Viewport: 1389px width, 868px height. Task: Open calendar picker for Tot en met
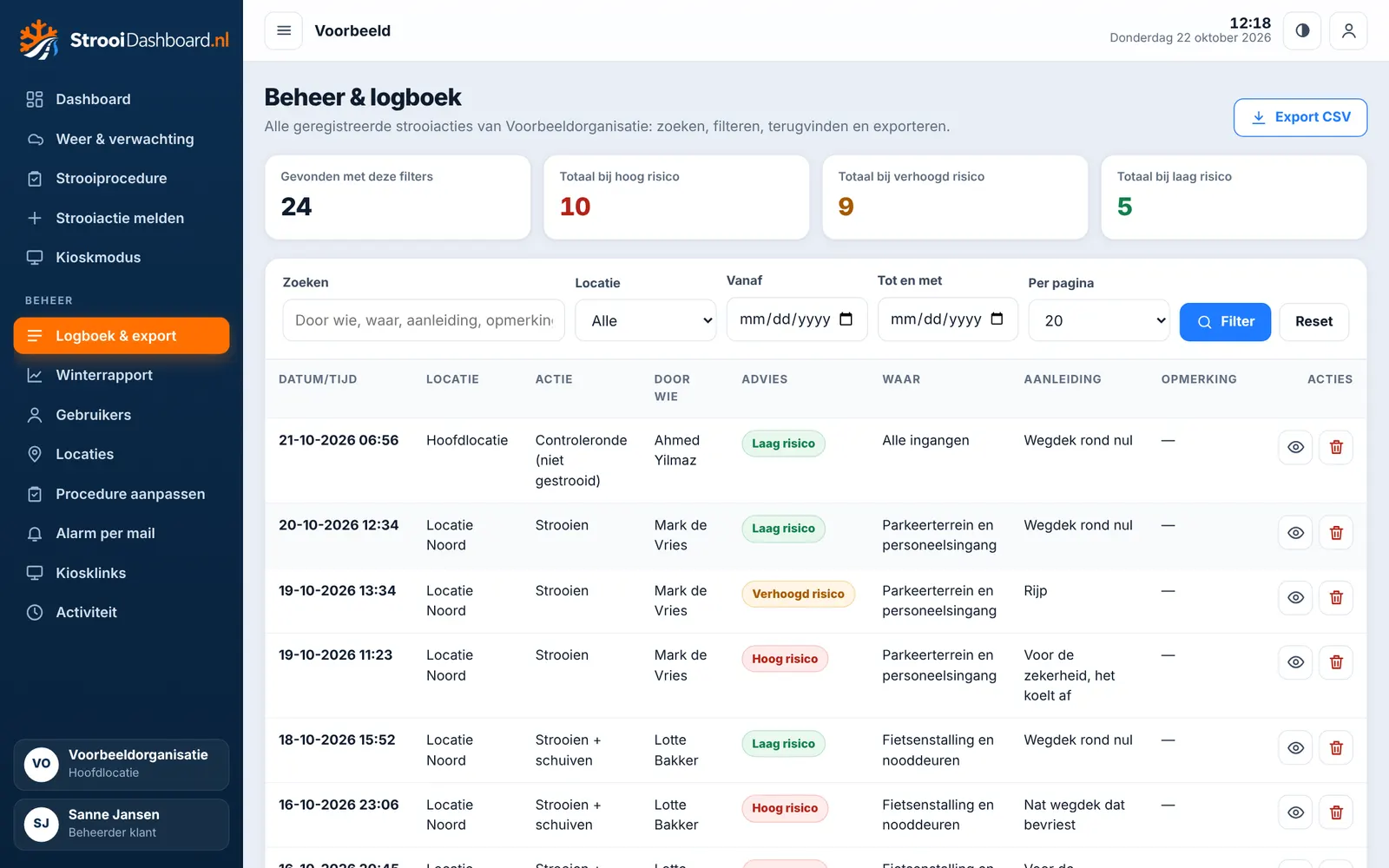997,319
